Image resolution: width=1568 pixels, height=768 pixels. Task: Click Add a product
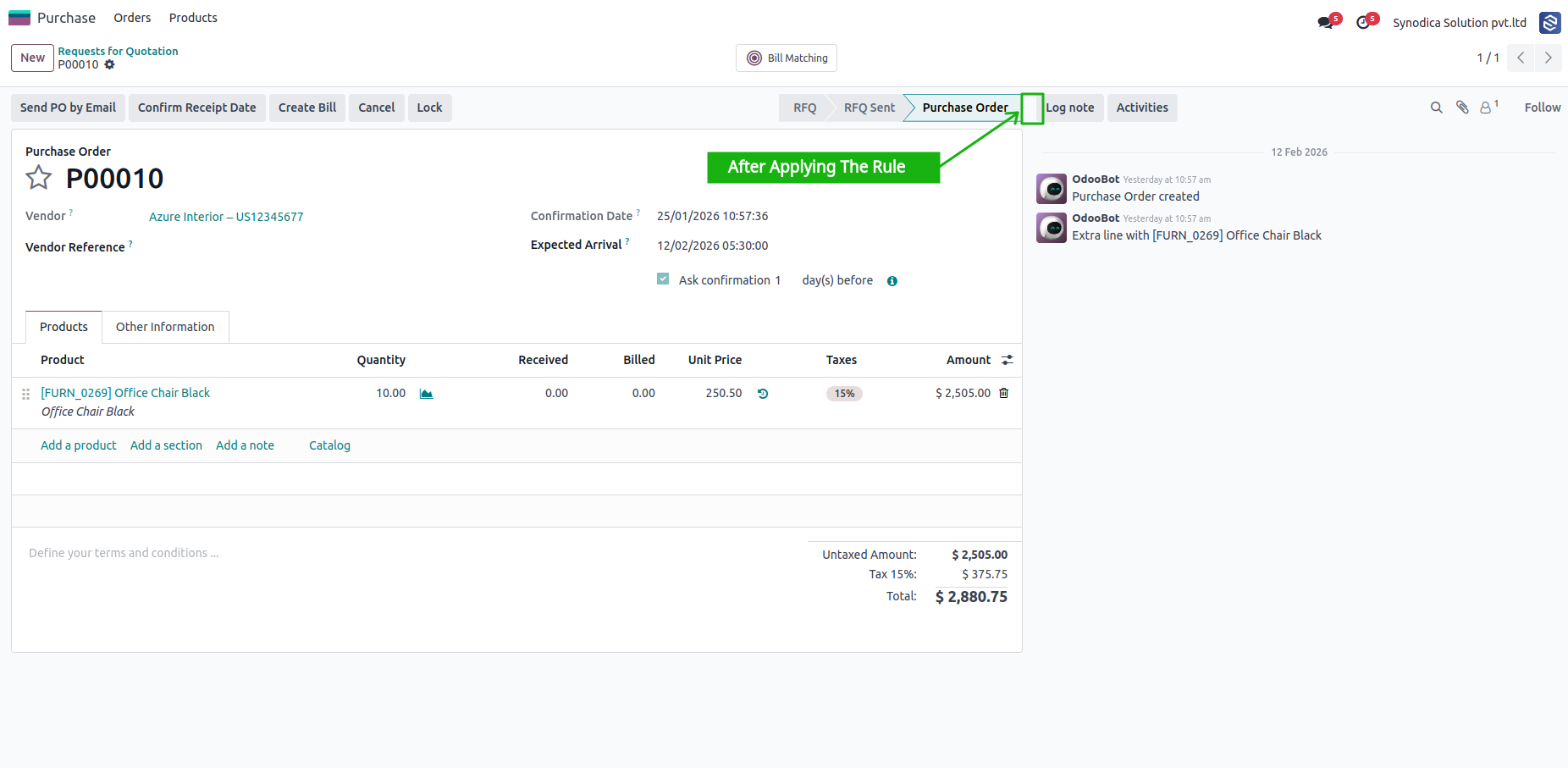tap(79, 445)
